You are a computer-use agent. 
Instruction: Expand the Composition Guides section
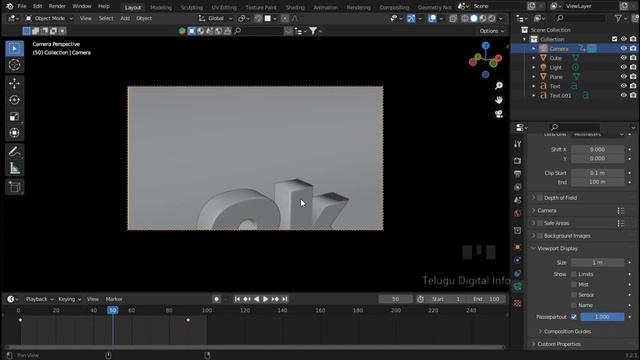(540, 331)
